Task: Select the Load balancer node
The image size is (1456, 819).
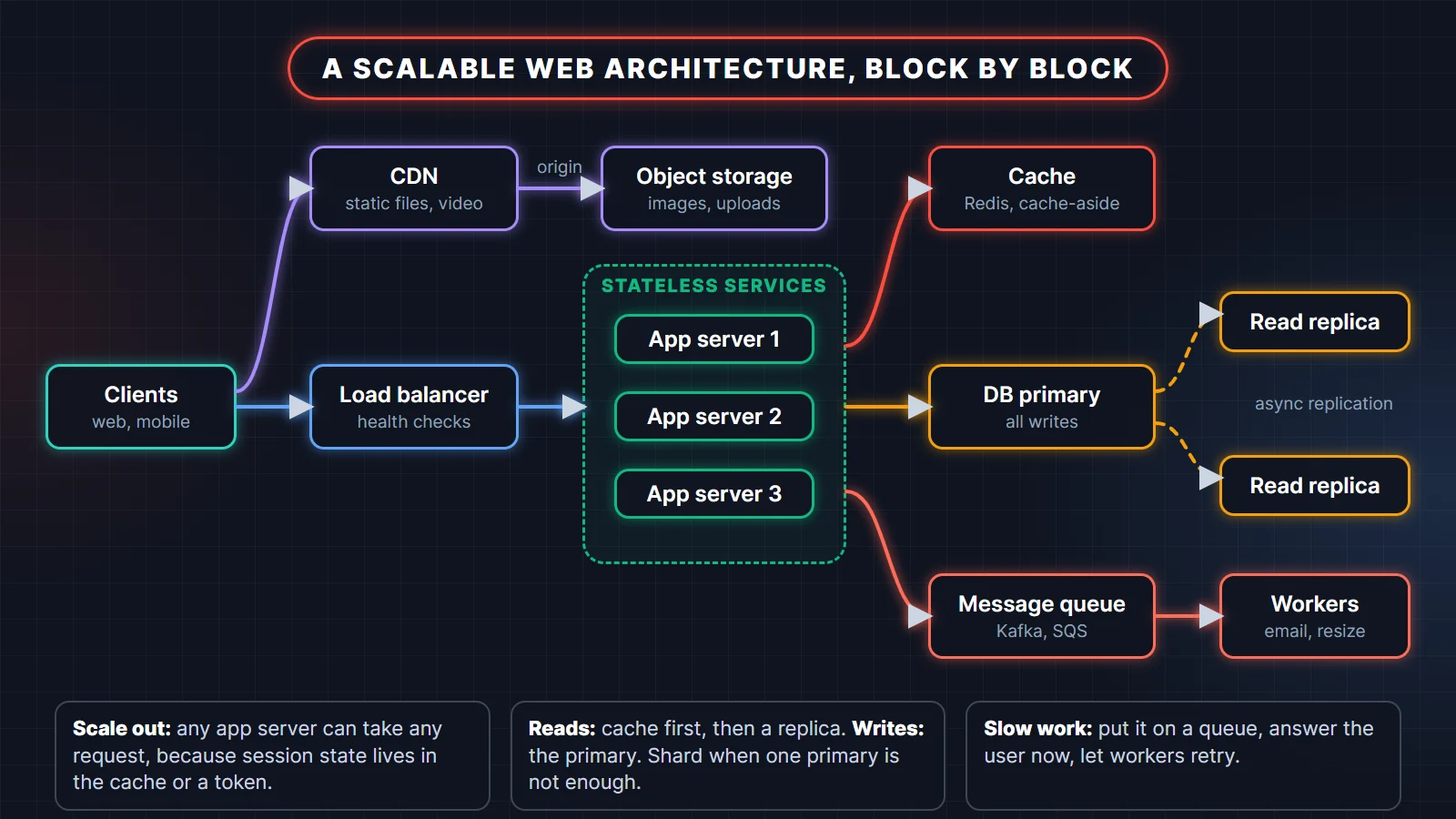Action: point(414,407)
